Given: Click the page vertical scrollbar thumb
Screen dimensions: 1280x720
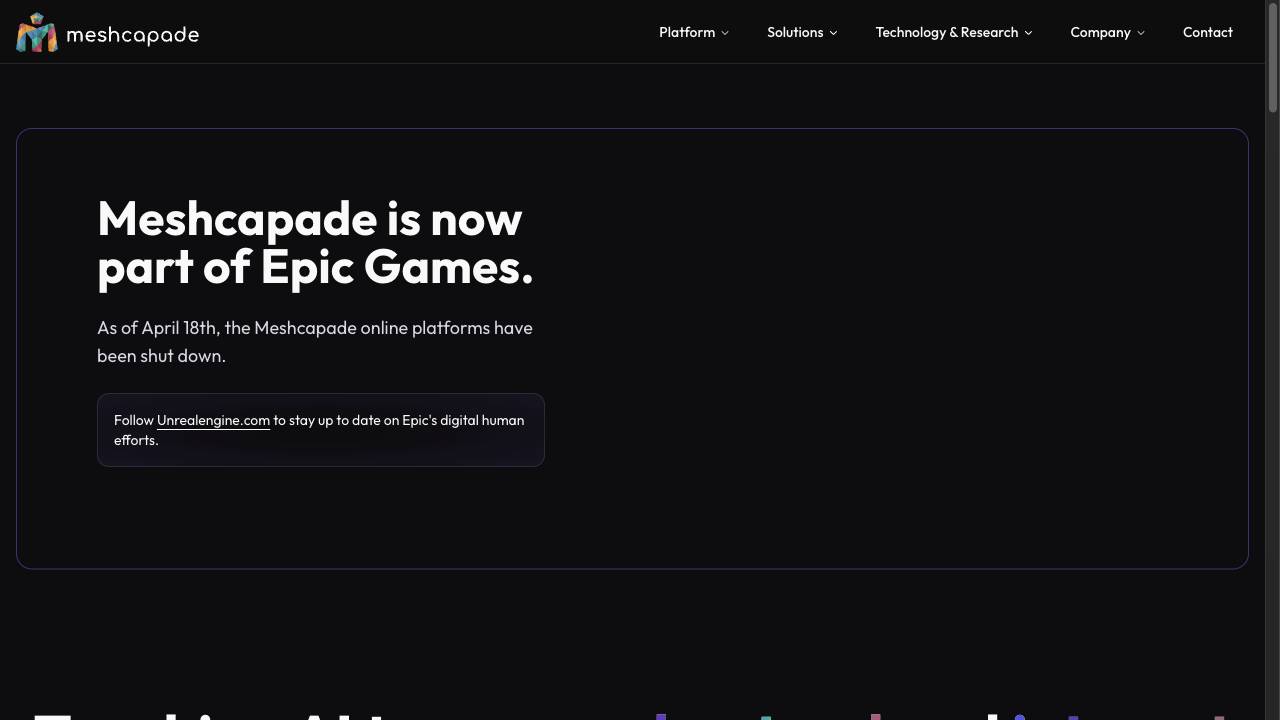Looking at the screenshot, I should click(x=1272, y=57).
